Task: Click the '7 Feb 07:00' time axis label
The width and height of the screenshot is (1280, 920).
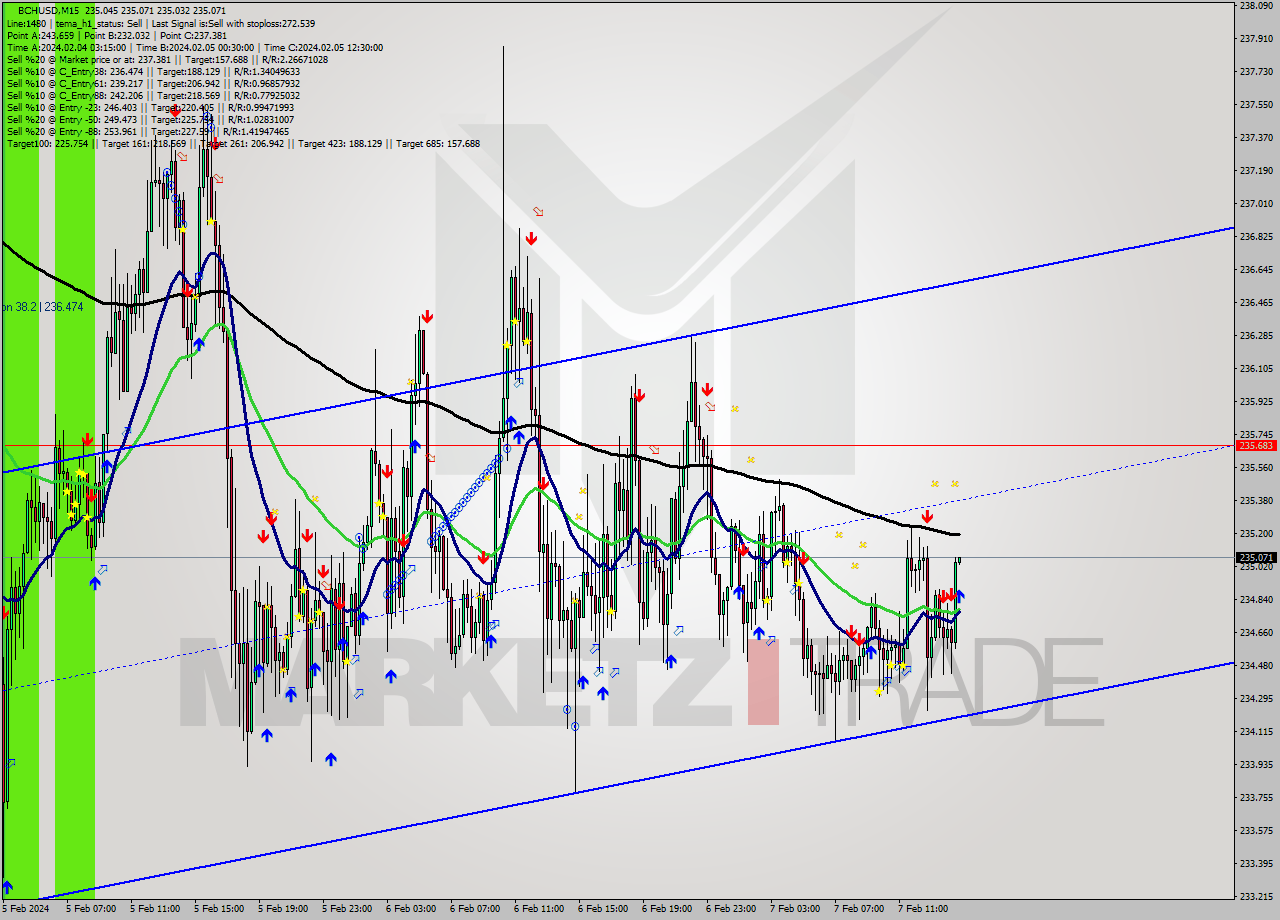Action: click(x=859, y=909)
